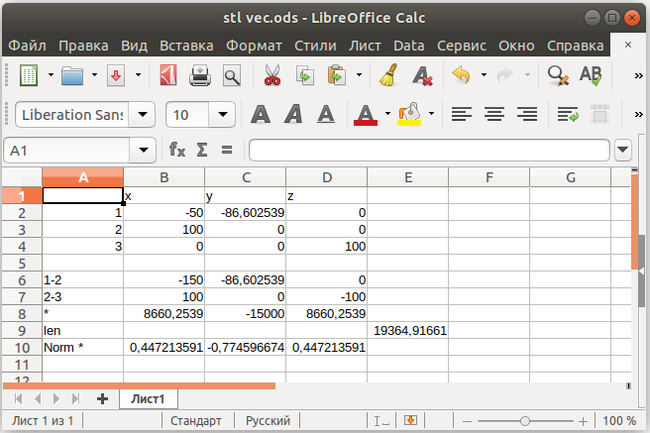This screenshot has height=433, width=650.
Task: Toggle Wrap Text for cells
Action: pos(568,114)
